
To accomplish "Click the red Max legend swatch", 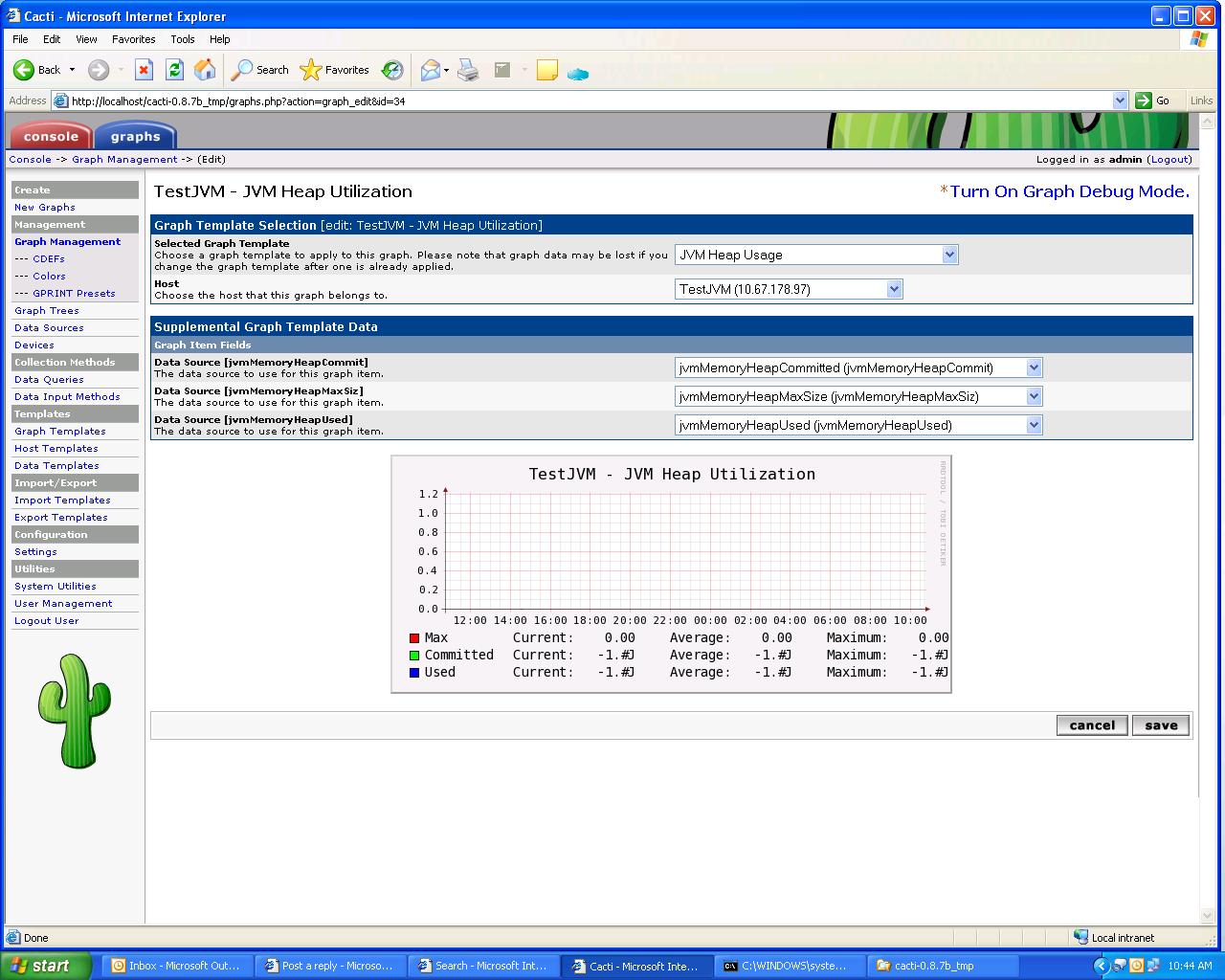I will (414, 638).
